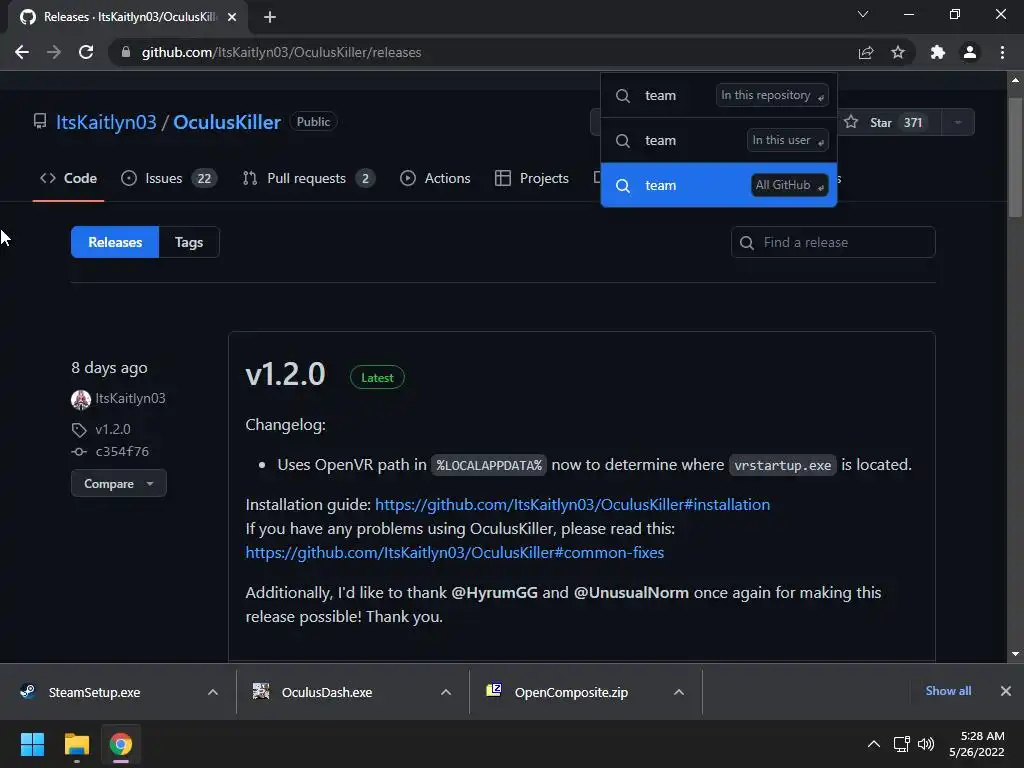Open the ItsKaitlyn03 owner link

point(106,122)
